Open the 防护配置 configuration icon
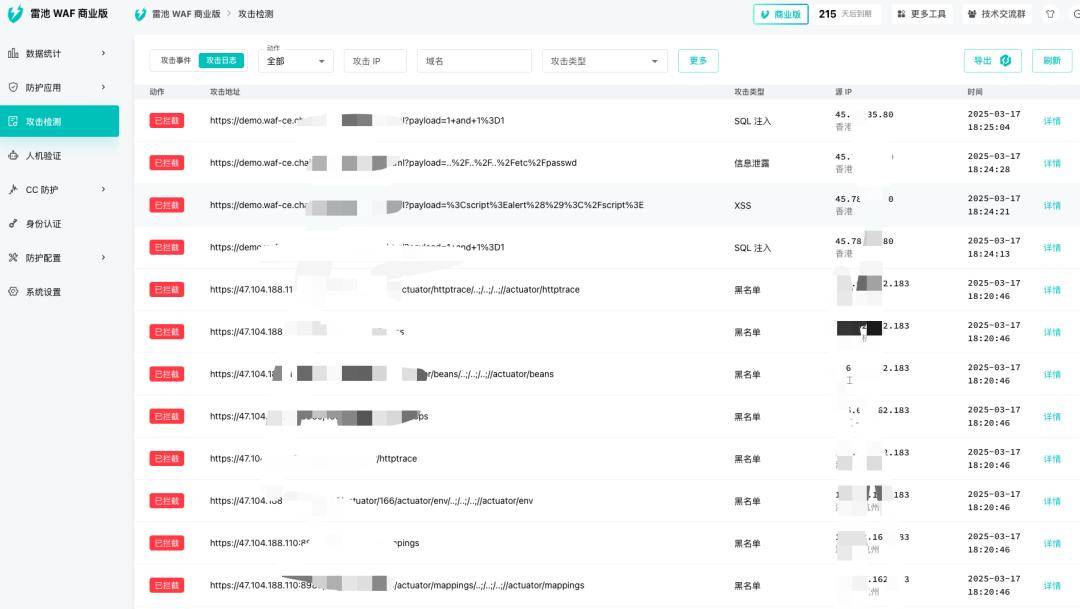Screen dimensions: 1080x609 16,257
